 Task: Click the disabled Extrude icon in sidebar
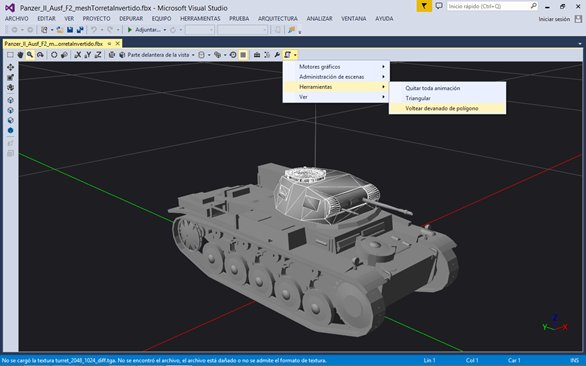[10, 143]
